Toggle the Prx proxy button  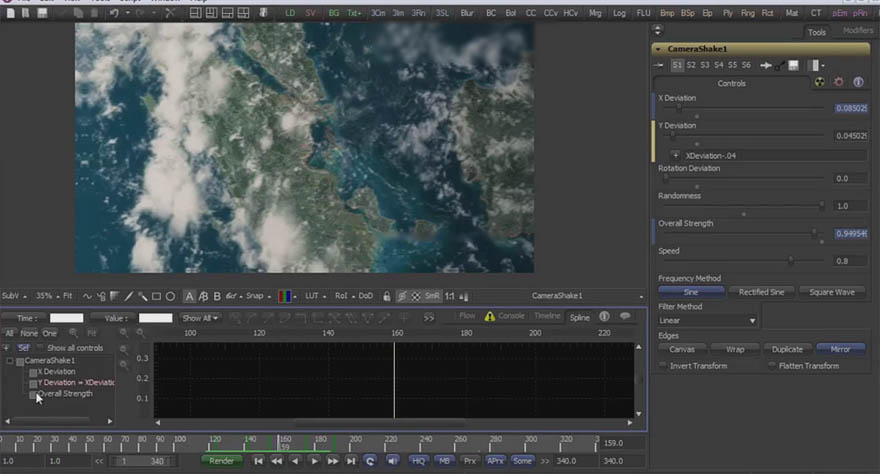[x=470, y=461]
